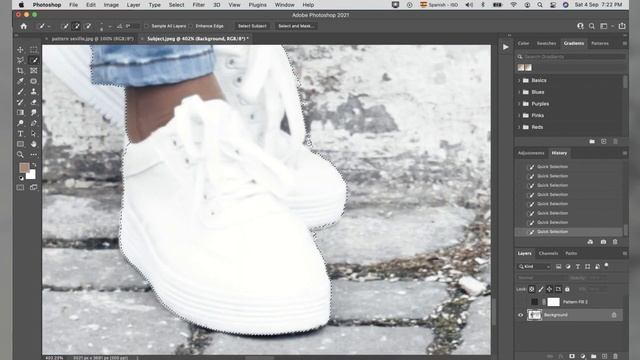Select the Eraser tool

33,102
